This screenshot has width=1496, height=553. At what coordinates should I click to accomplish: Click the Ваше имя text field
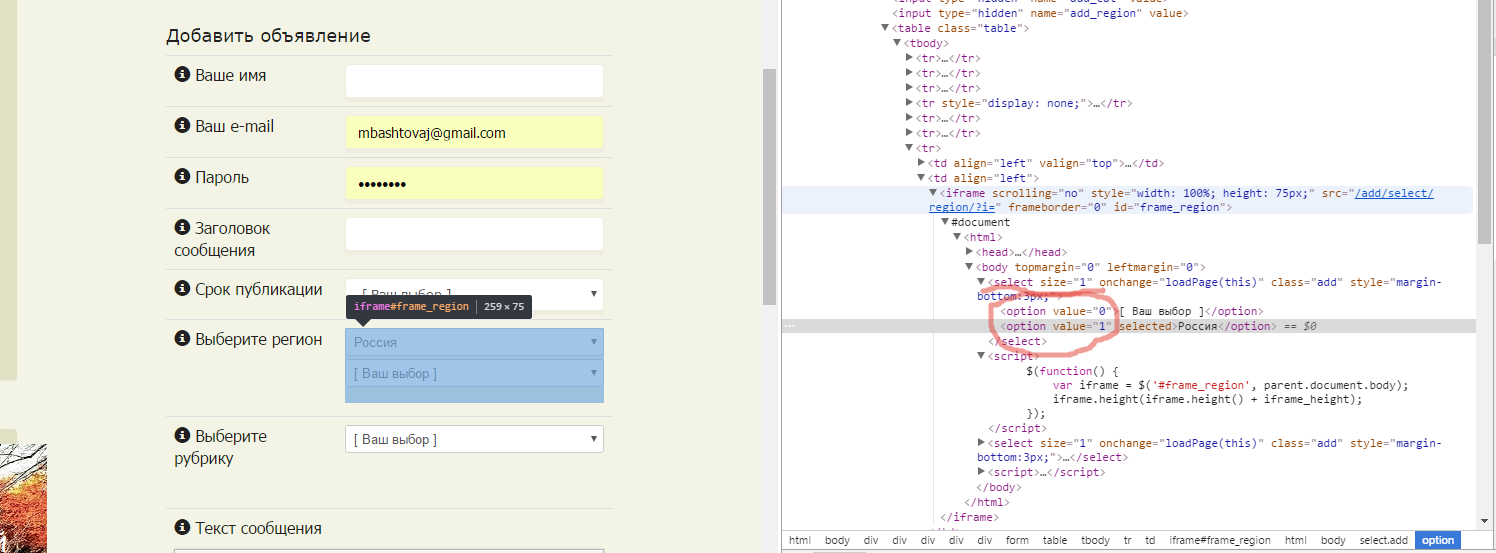point(474,81)
